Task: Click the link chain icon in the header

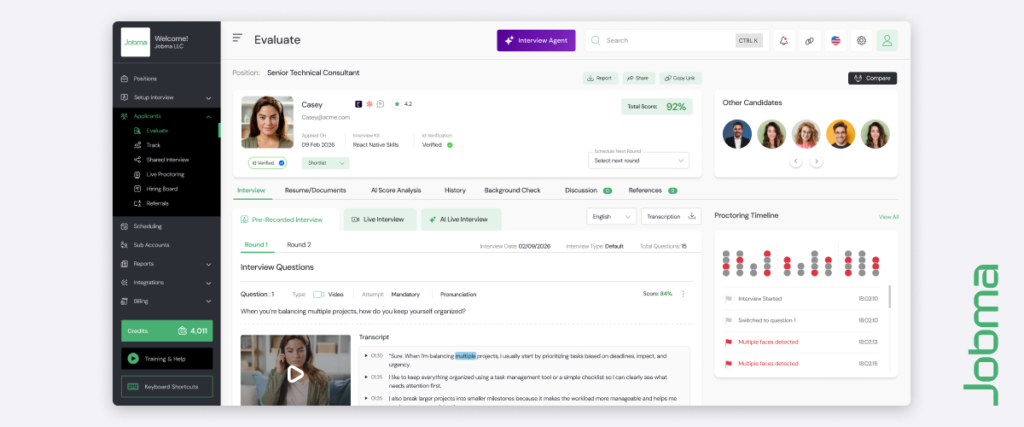Action: (809, 40)
